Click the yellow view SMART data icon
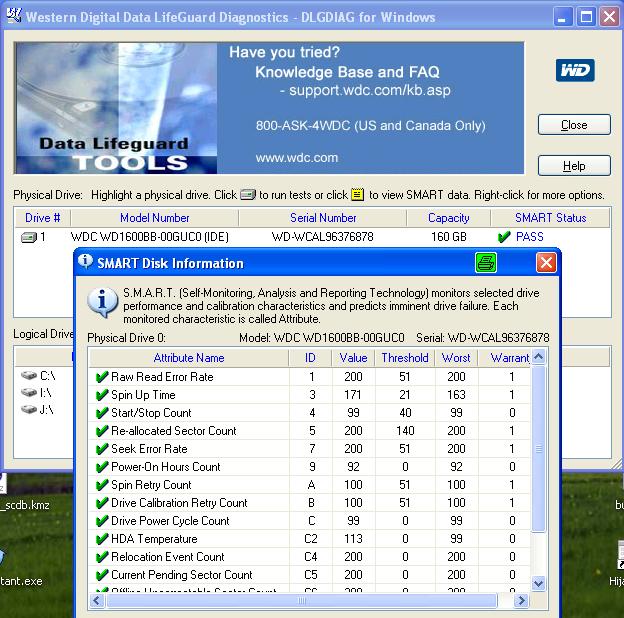The width and height of the screenshot is (624, 618). (357, 194)
